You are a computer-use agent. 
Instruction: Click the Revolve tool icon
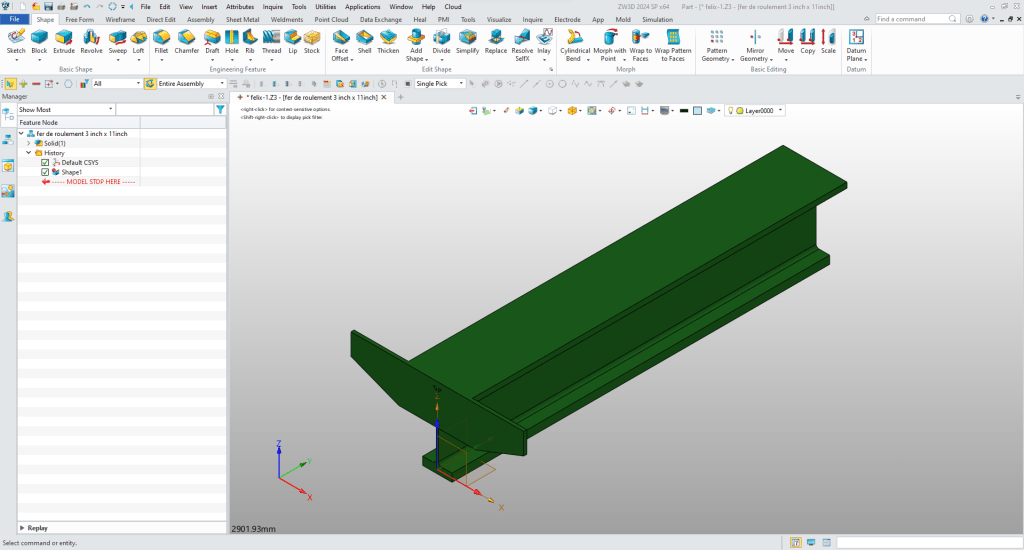[91, 38]
